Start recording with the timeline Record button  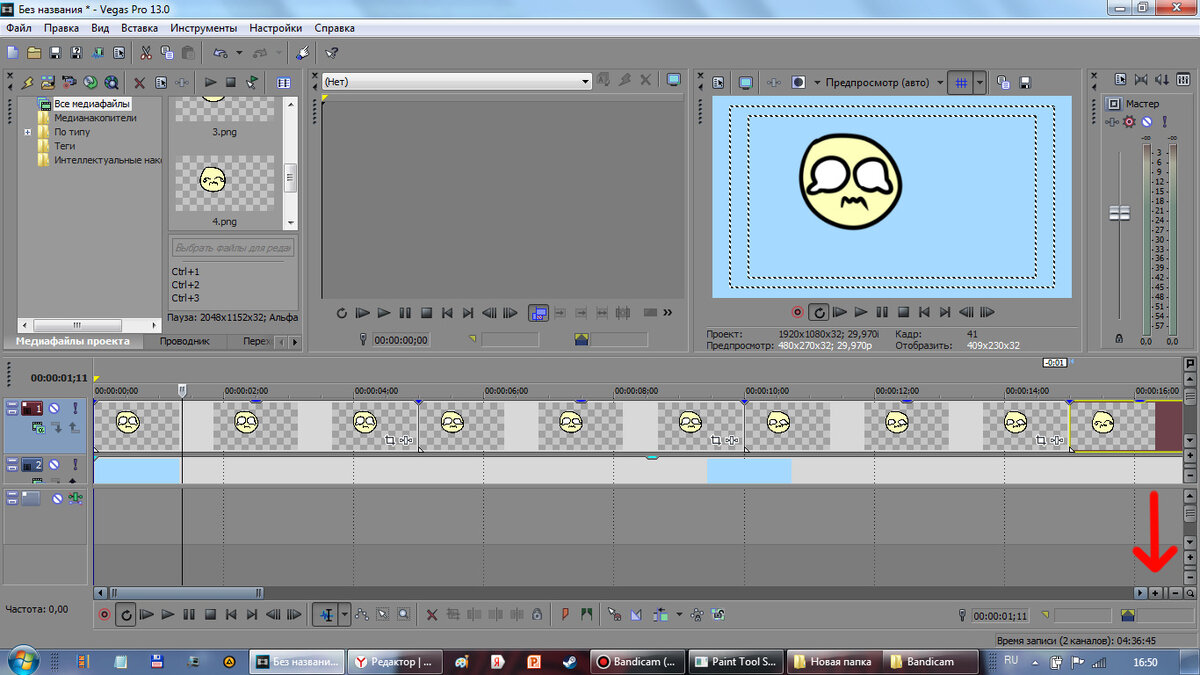pos(104,615)
